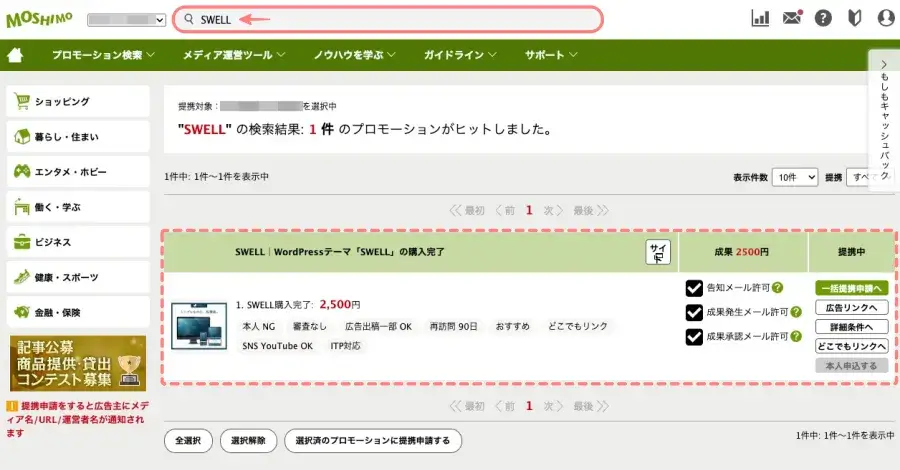
Task: Open the mail notifications icon
Action: [x=792, y=18]
